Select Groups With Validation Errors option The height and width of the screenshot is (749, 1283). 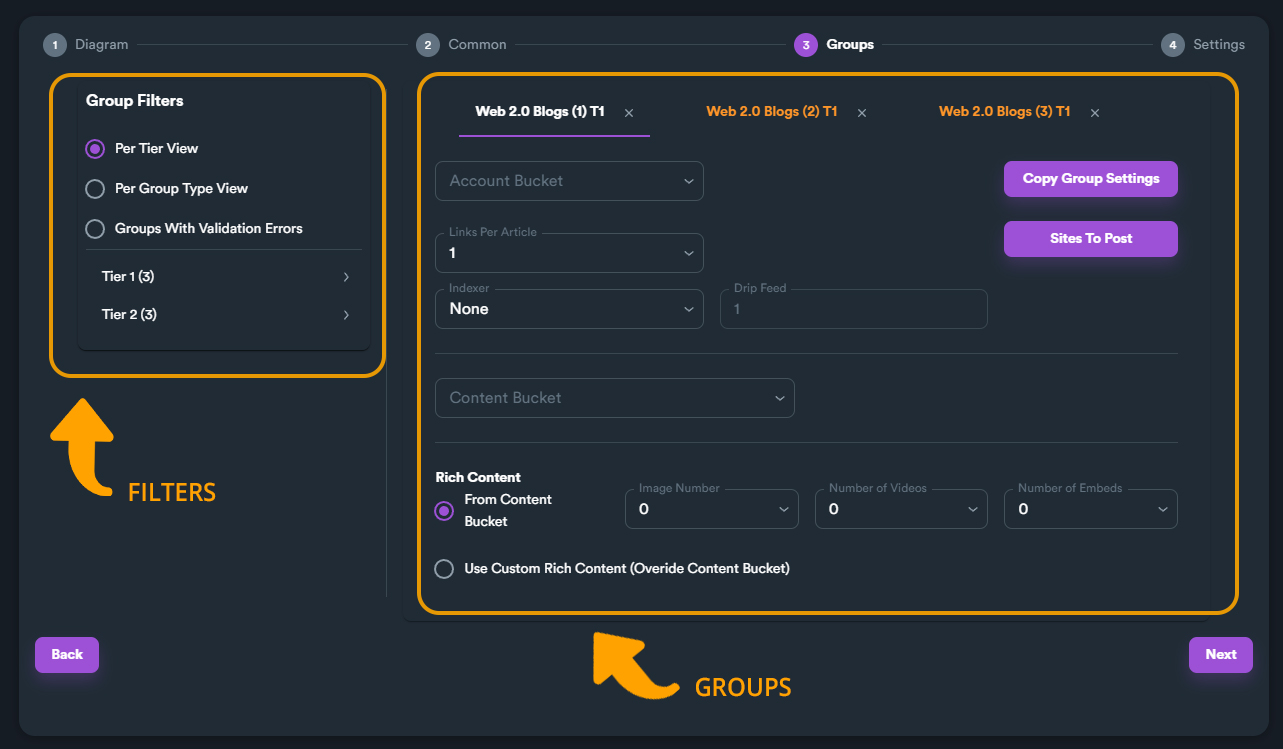click(95, 229)
